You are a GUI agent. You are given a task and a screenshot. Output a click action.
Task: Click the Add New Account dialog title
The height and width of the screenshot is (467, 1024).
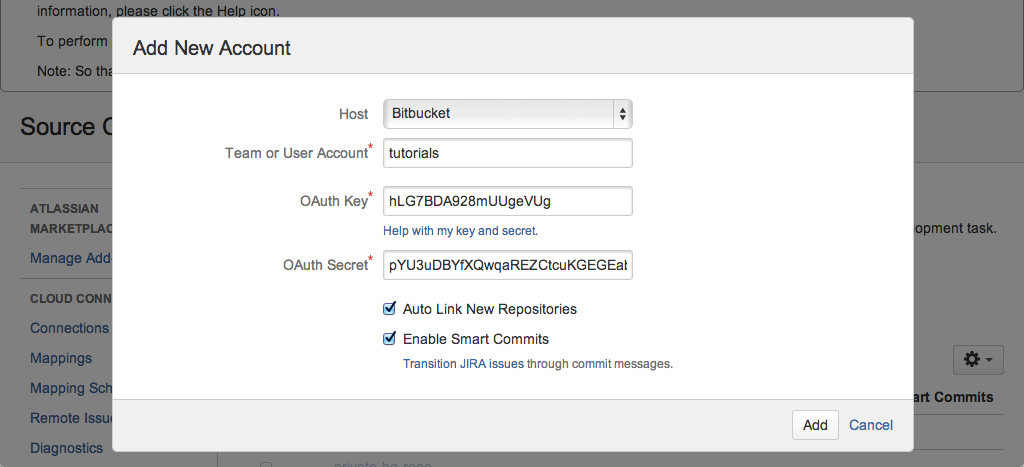tap(212, 48)
